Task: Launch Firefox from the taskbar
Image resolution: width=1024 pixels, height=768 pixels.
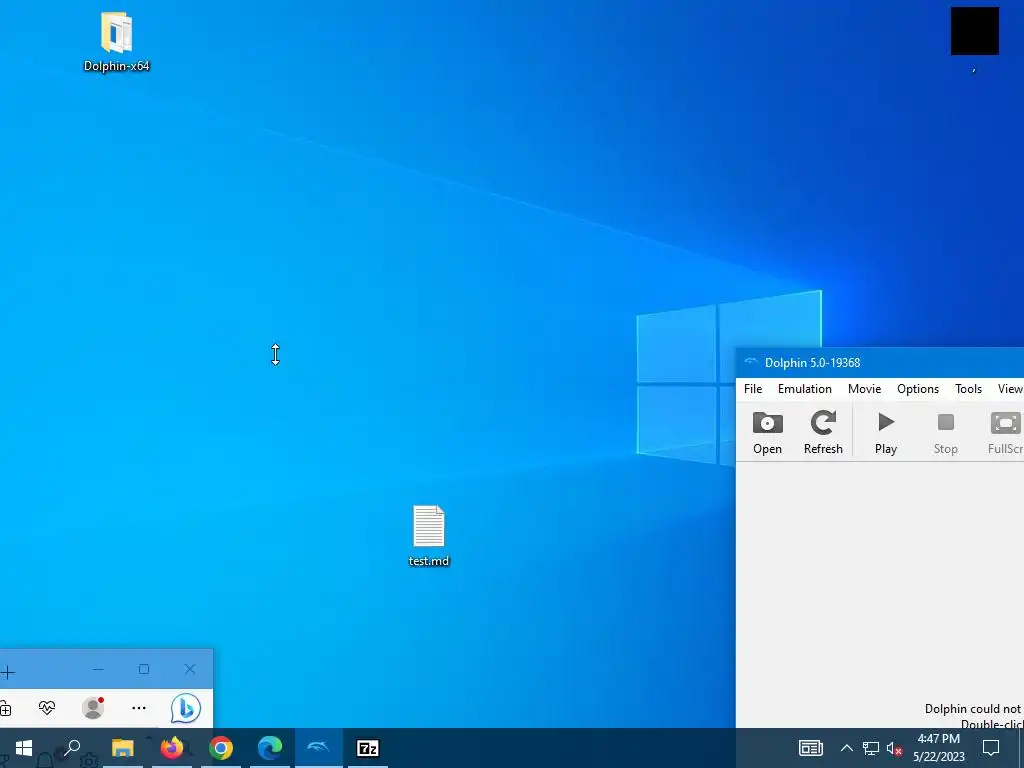Action: (x=172, y=748)
